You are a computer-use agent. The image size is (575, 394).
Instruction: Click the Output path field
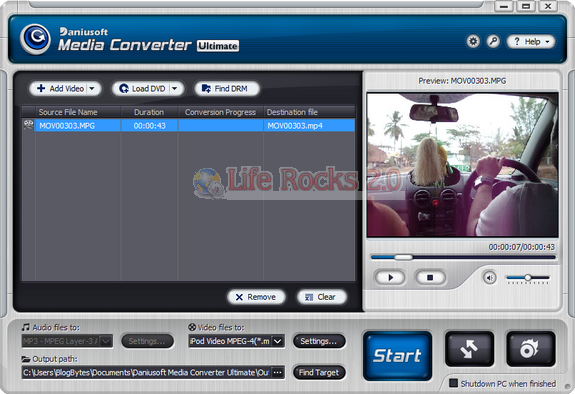[x=146, y=373]
